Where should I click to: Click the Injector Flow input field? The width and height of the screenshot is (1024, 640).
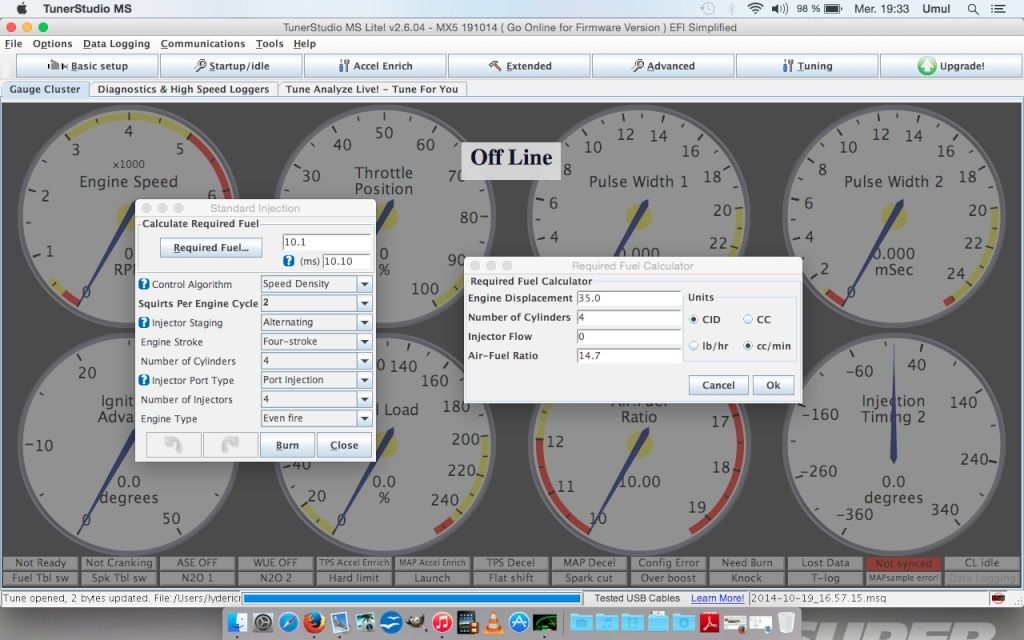tap(629, 336)
